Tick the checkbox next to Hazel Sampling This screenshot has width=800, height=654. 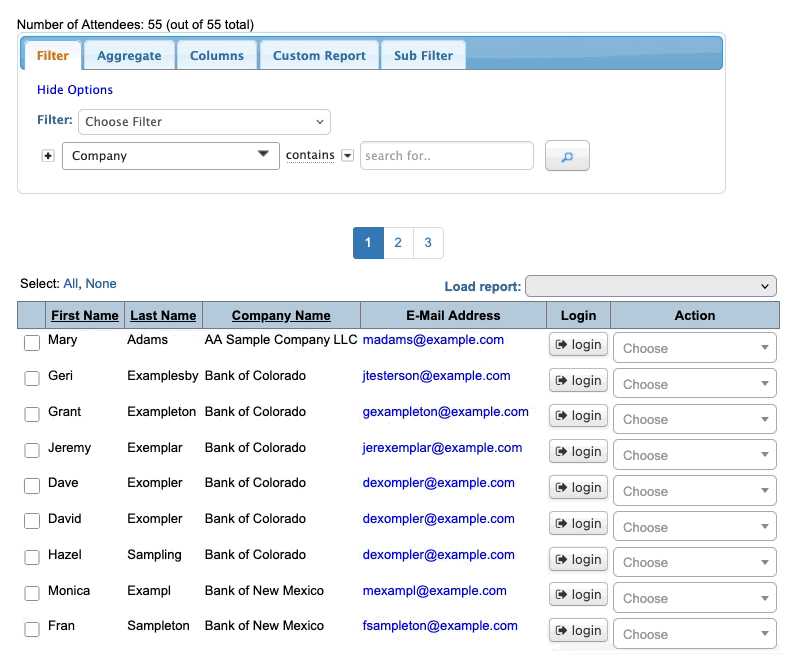[32, 557]
